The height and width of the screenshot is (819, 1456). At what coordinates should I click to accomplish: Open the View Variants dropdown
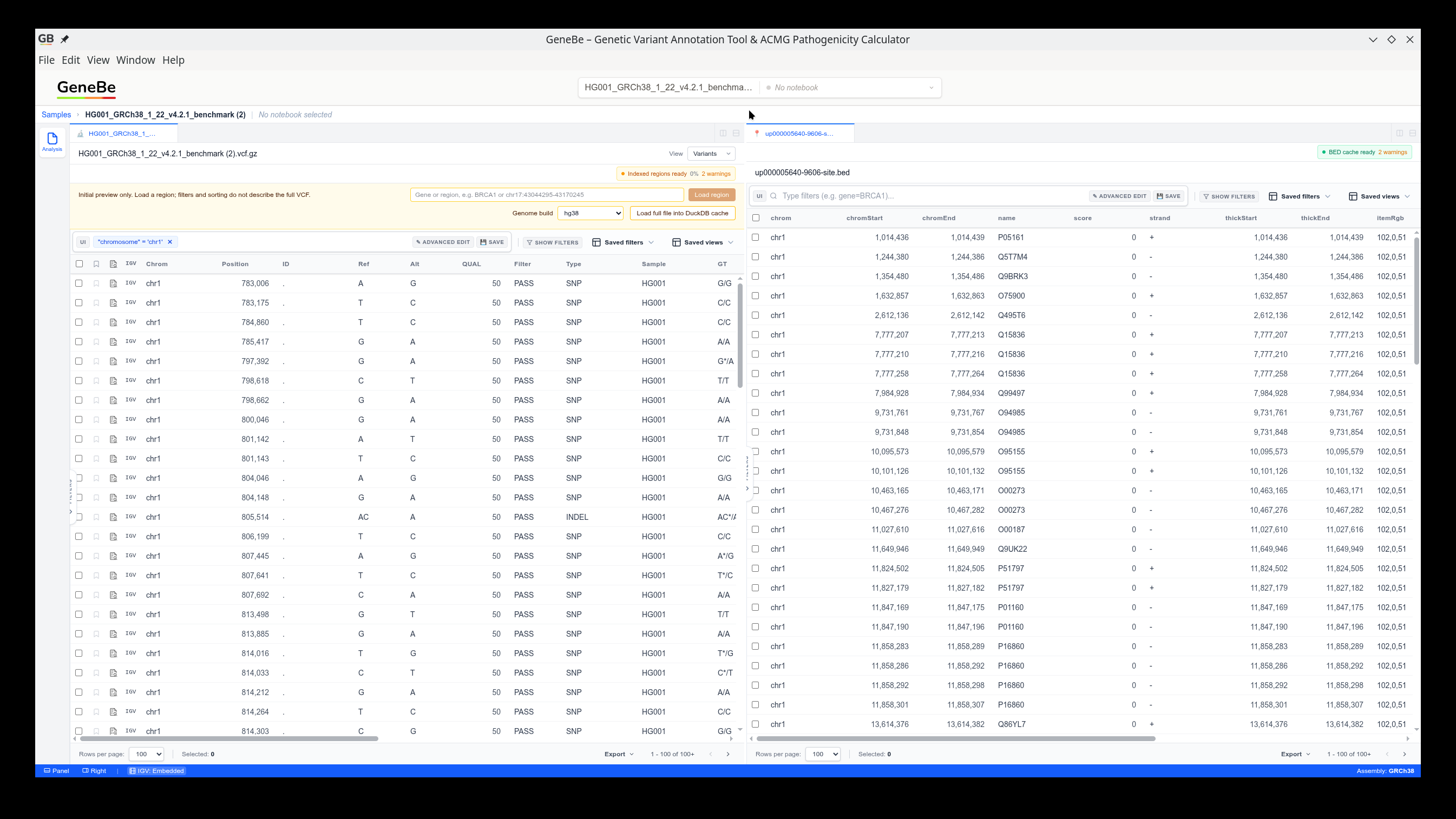coord(711,154)
